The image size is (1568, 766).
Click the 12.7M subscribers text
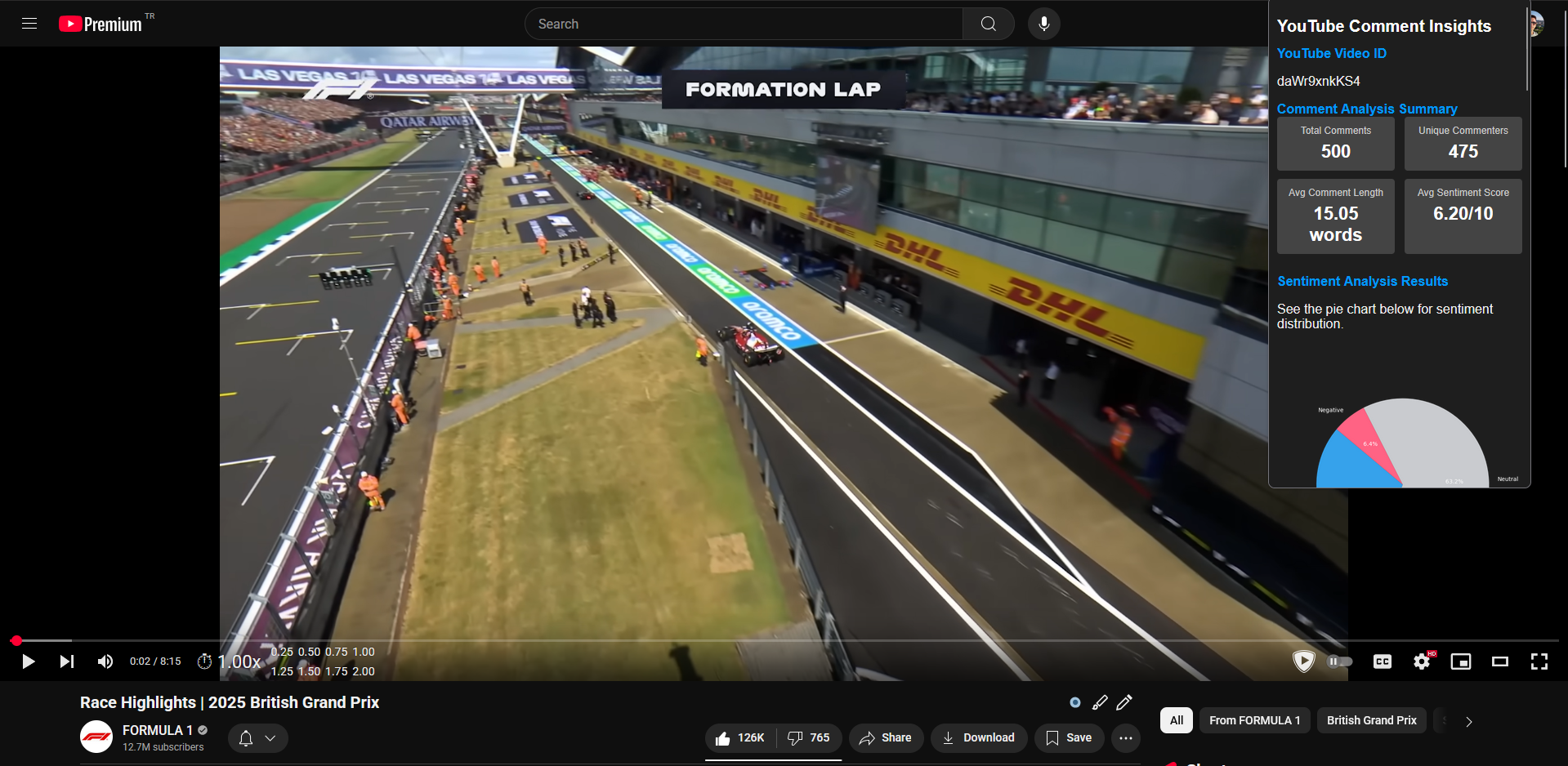(x=163, y=747)
